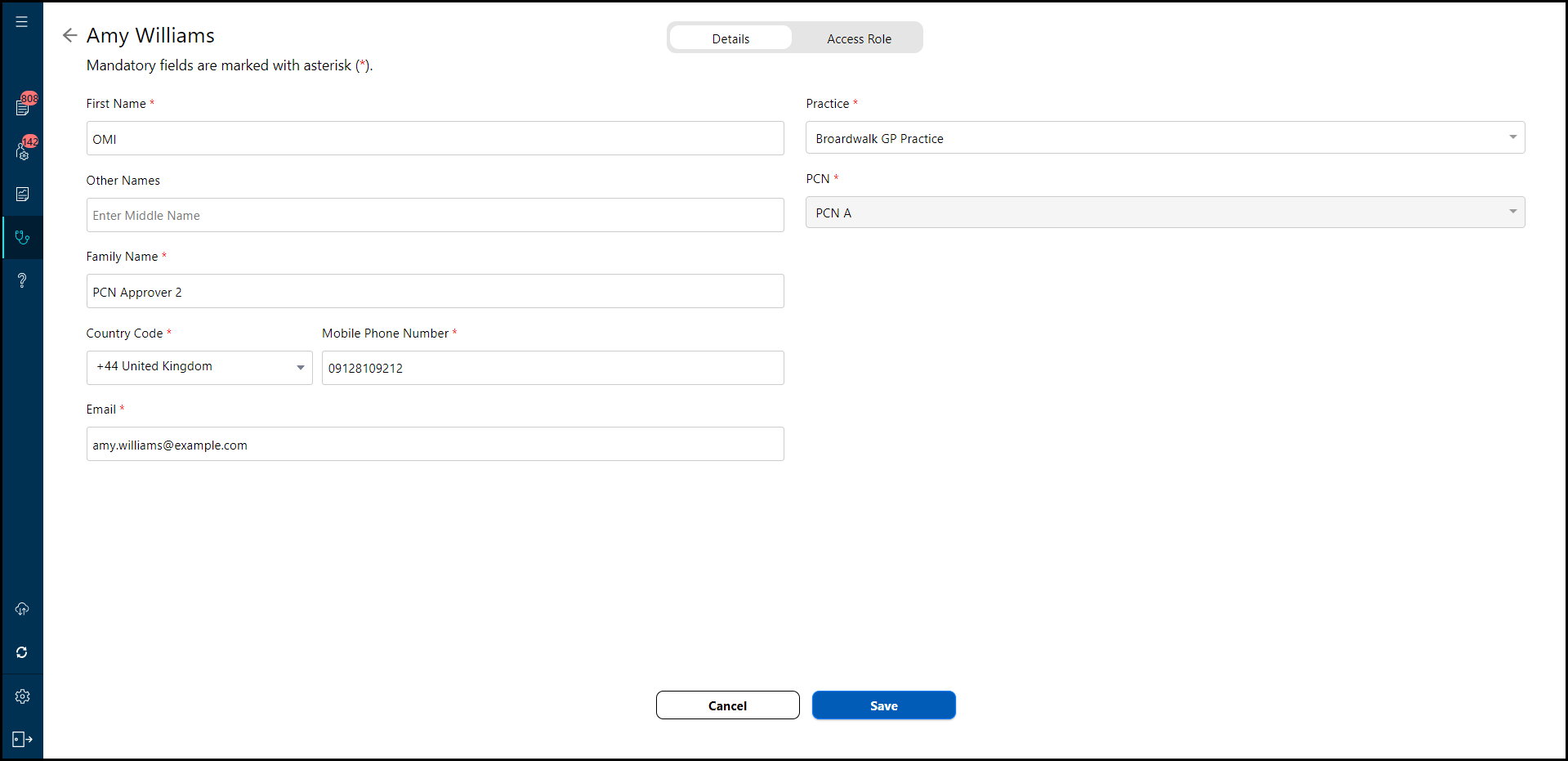Select the Details tab
Image resolution: width=1568 pixels, height=761 pixels.
coord(730,38)
